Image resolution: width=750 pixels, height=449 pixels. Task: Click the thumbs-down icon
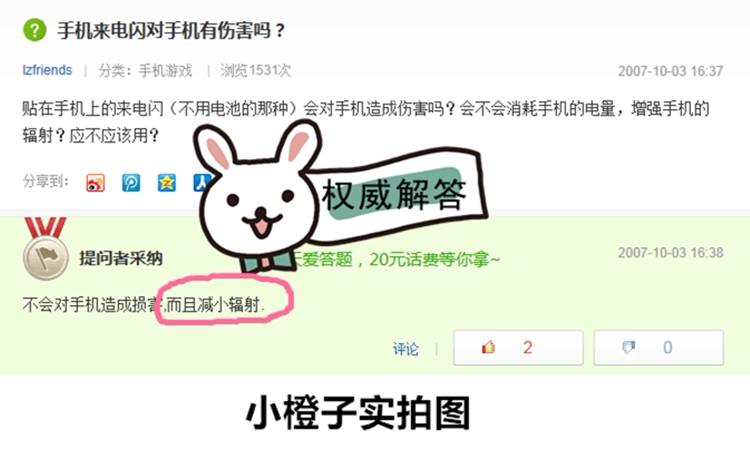629,347
